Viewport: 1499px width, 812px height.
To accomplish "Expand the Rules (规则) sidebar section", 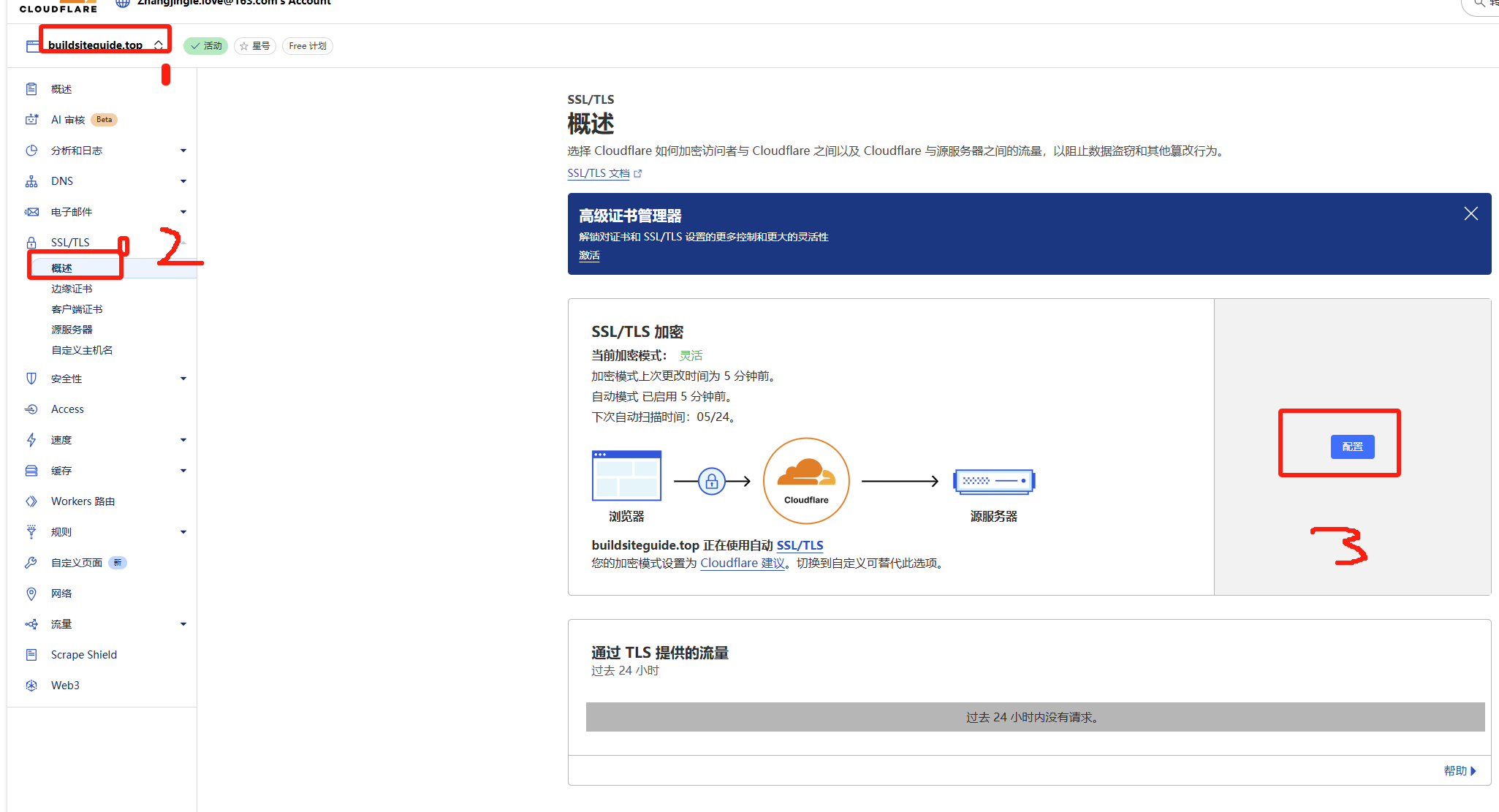I will pos(183,532).
